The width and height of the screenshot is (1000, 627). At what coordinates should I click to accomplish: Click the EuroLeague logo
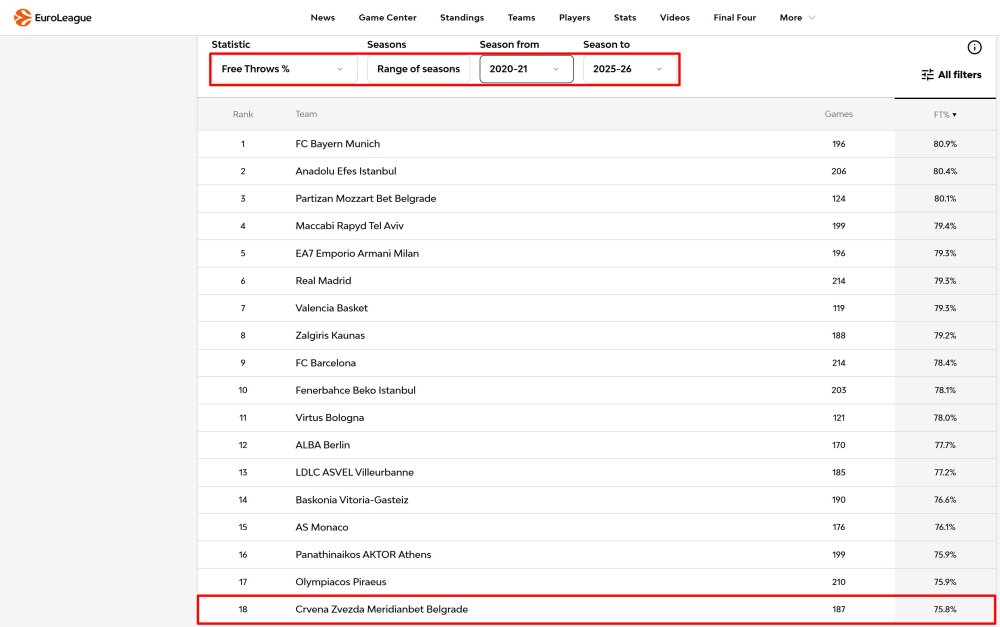(x=53, y=17)
